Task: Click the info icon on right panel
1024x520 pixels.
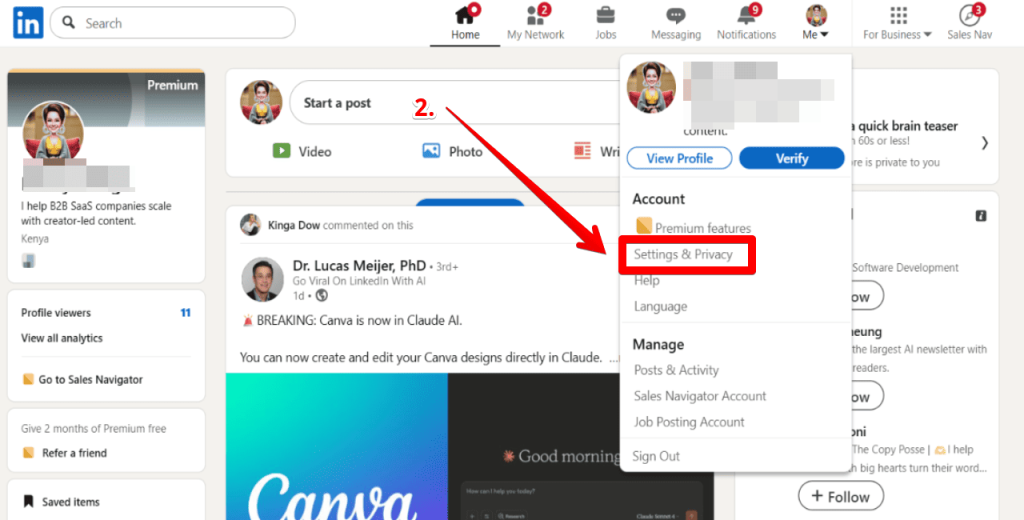Action: point(981,215)
